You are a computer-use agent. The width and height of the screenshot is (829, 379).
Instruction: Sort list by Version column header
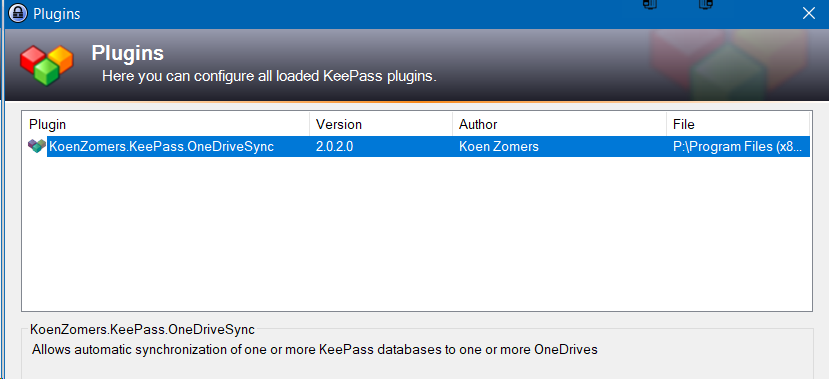pos(381,124)
